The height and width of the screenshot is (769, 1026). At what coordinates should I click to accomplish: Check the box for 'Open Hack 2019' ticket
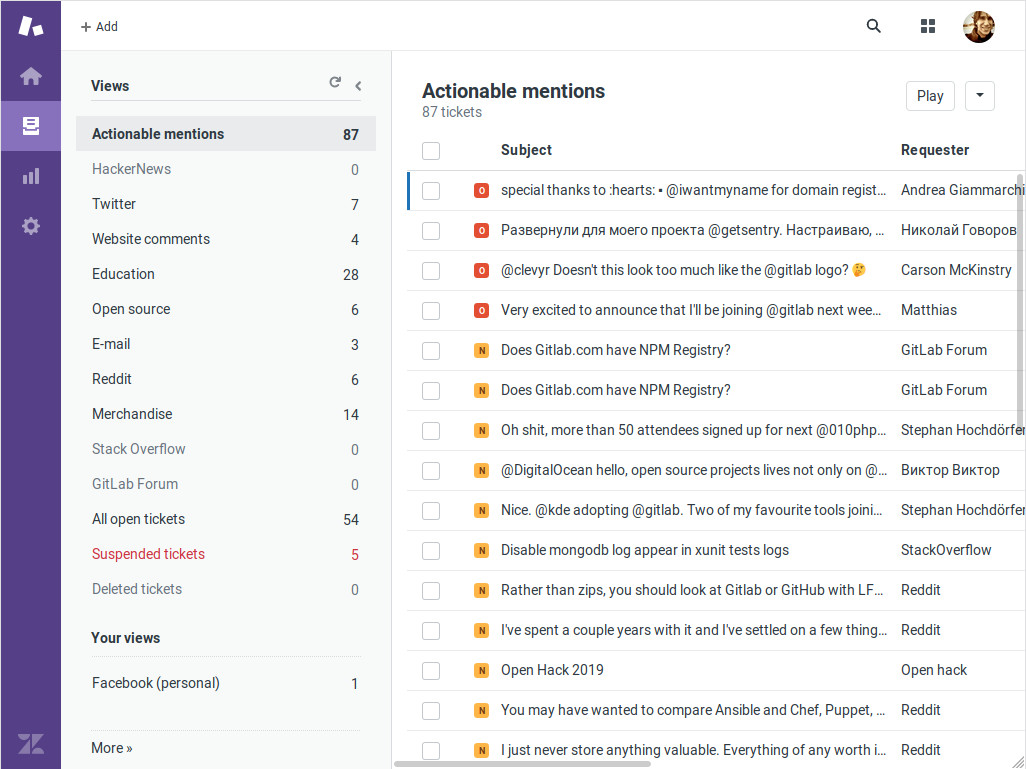pos(431,670)
